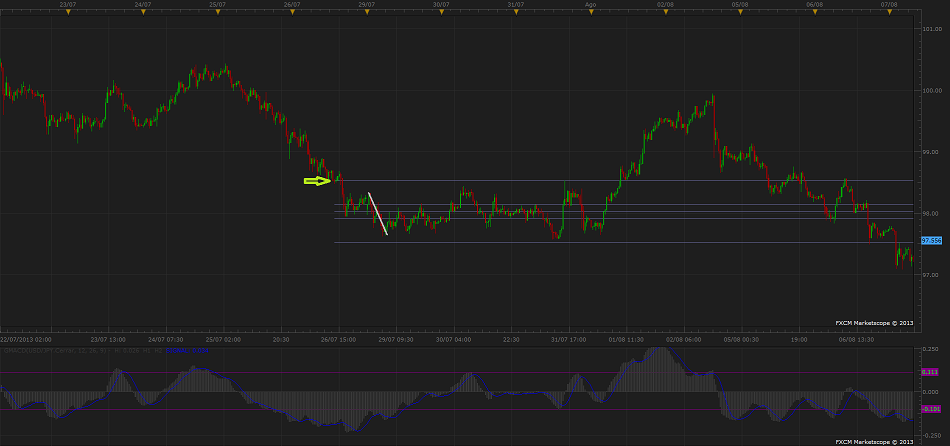Click the 101.00 price axis label

(931, 29)
